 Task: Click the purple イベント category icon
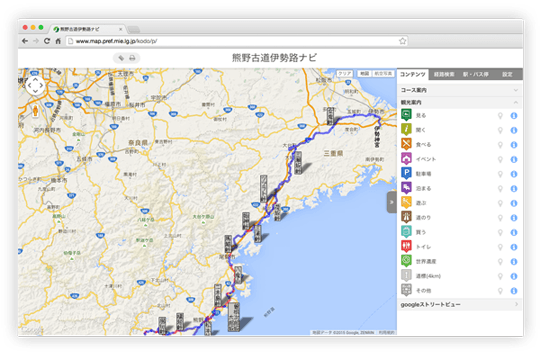[x=406, y=158]
